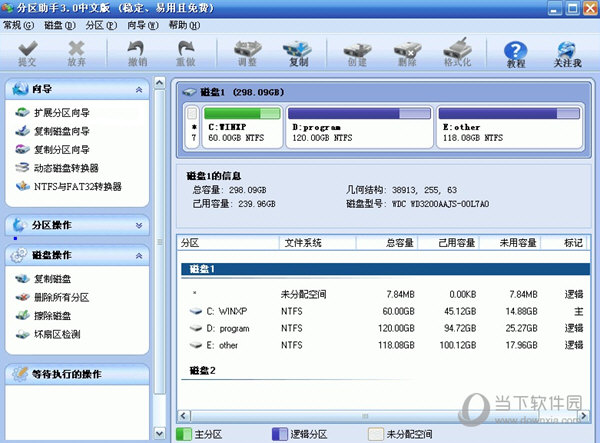Select the 删除 delete partition tool

tap(407, 54)
